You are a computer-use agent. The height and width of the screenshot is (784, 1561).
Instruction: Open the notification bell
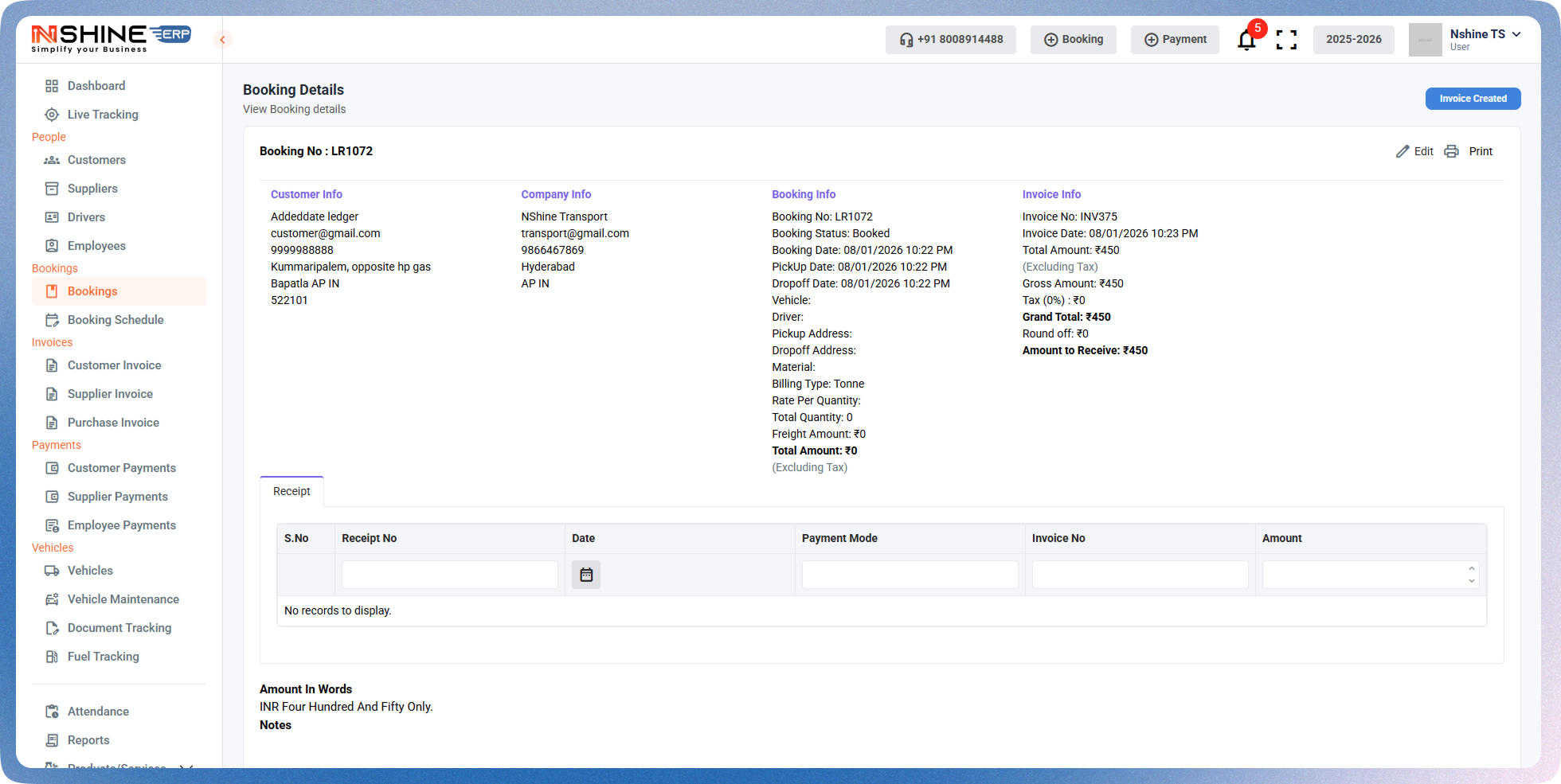(x=1246, y=40)
